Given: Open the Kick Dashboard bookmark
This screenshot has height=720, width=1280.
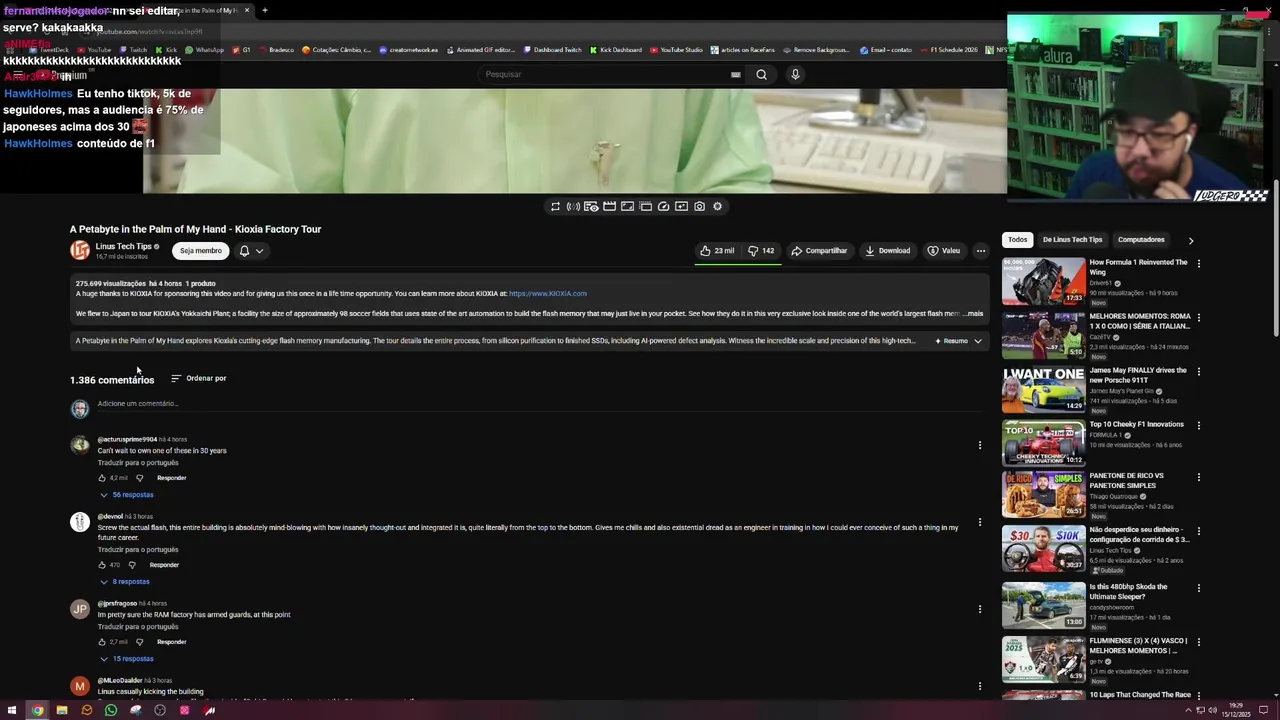Looking at the screenshot, I should tap(616, 50).
